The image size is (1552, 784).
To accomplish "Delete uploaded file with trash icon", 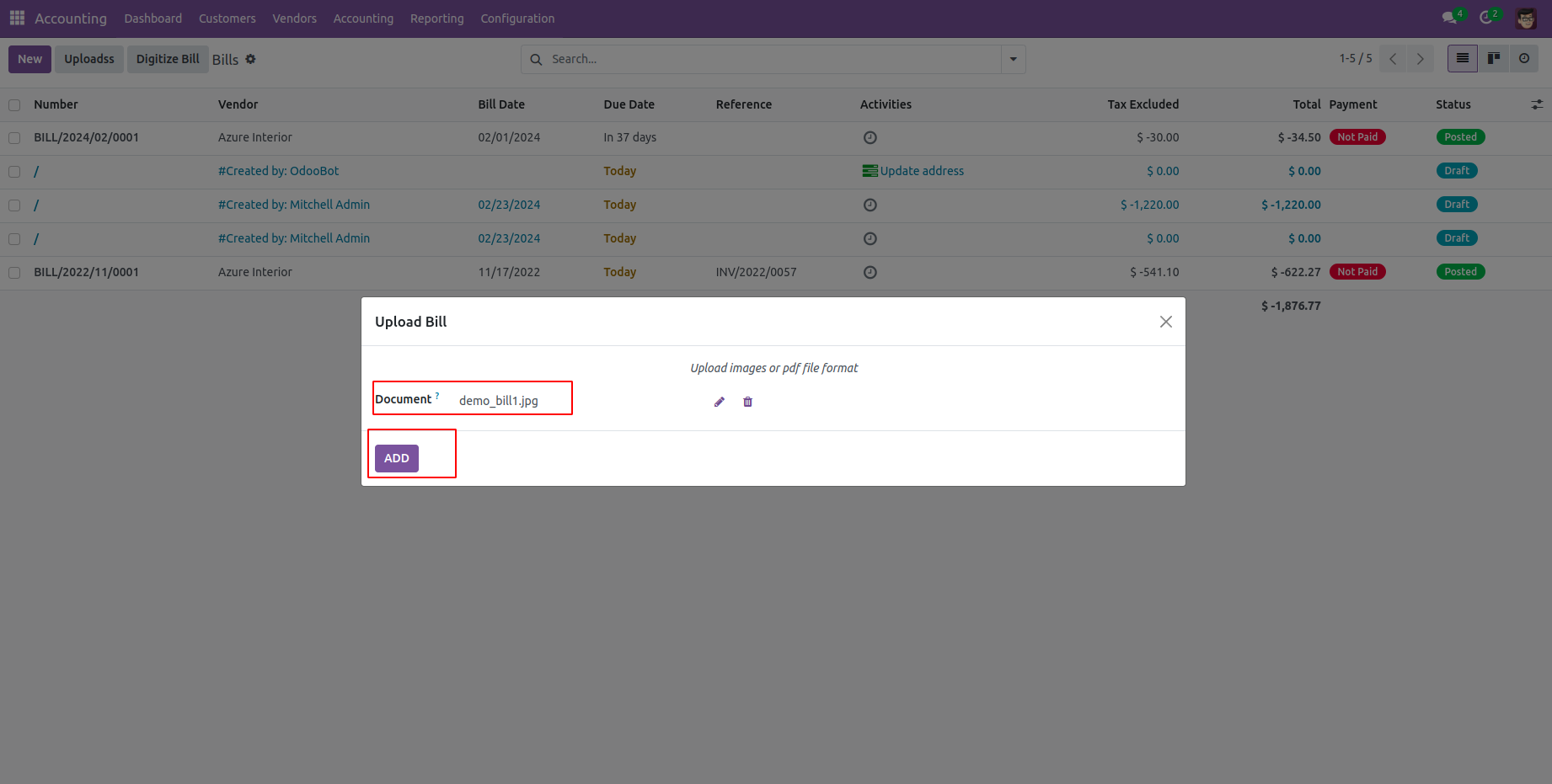I will (747, 402).
